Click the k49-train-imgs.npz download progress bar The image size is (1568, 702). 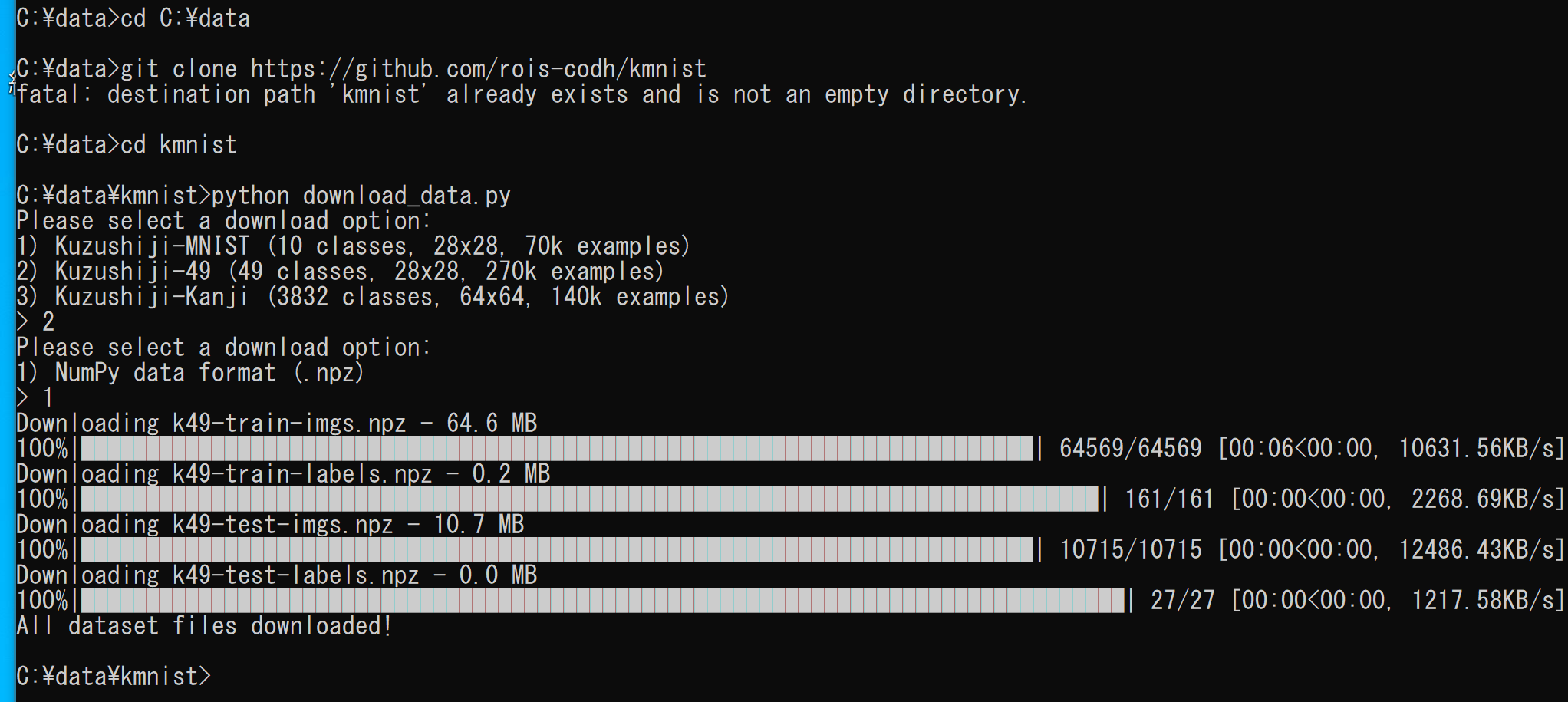pyautogui.click(x=556, y=448)
